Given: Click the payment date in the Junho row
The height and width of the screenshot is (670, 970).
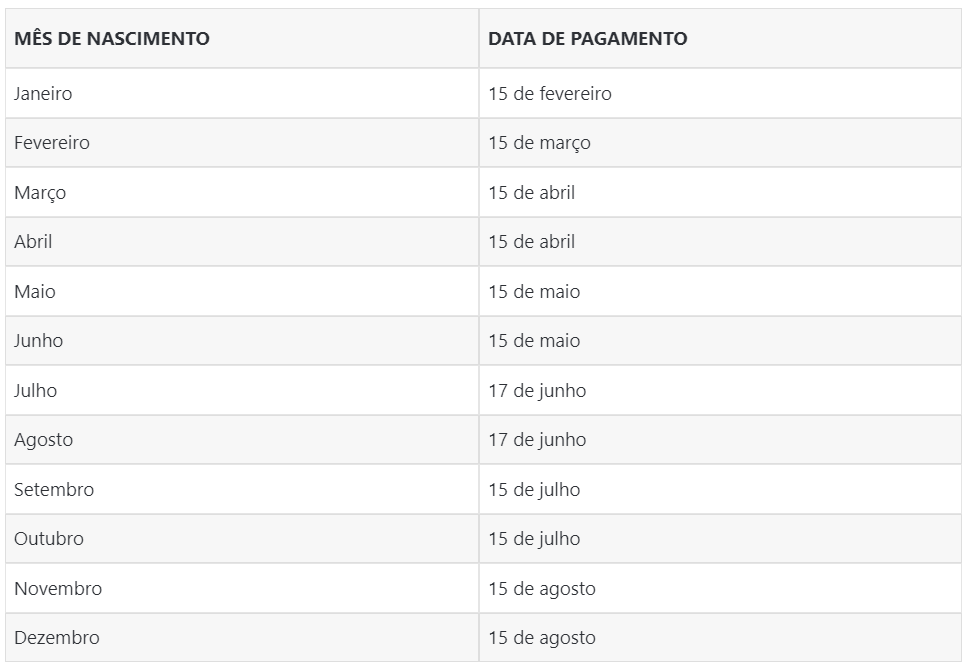Looking at the screenshot, I should pos(534,341).
